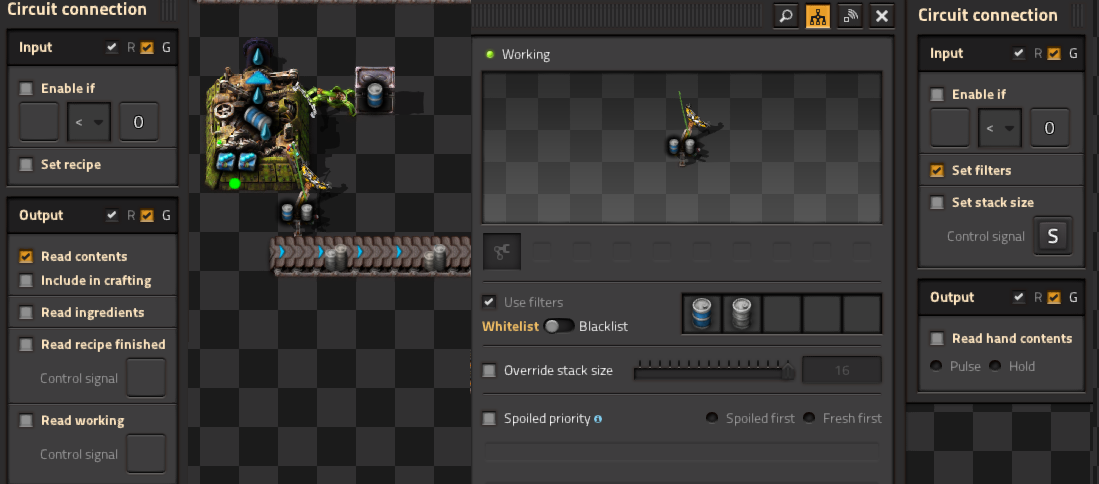Toggle Output green wire G beside Read contents
This screenshot has width=1099, height=484.
coord(146,215)
